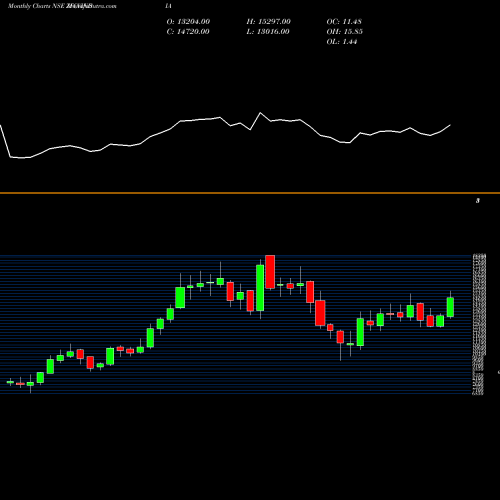Select the low price text L: 13016.00
Viewport: 500px width, 500px height.
point(268,32)
